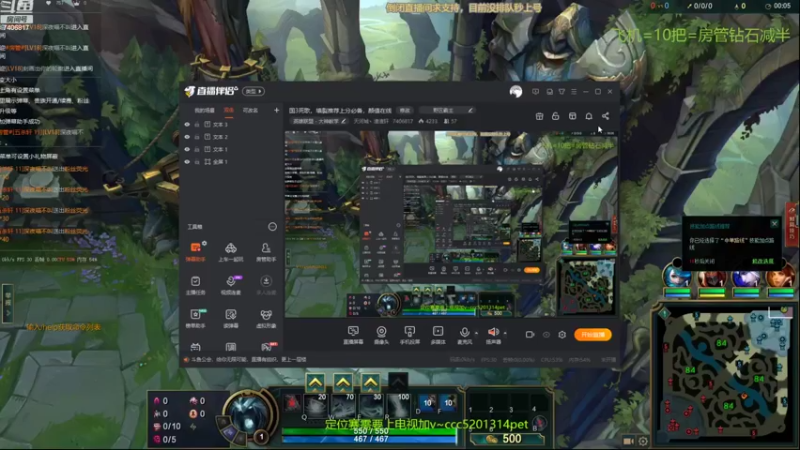Edit the 英雄联盟 category selector

coord(319,121)
